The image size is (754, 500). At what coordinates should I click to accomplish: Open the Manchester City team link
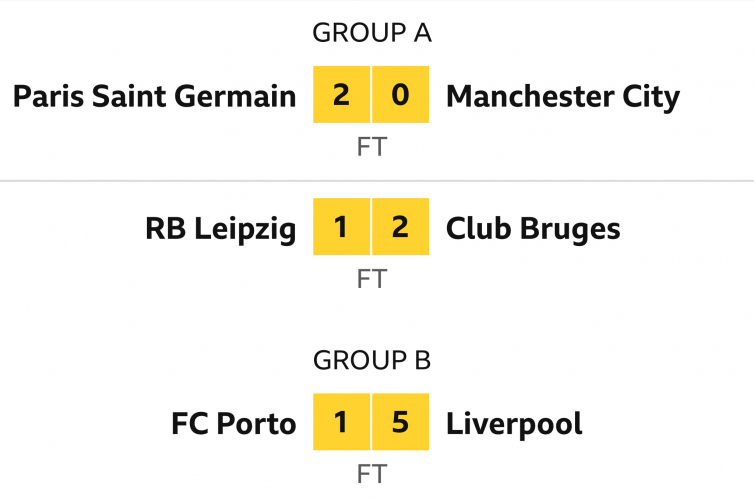[562, 96]
